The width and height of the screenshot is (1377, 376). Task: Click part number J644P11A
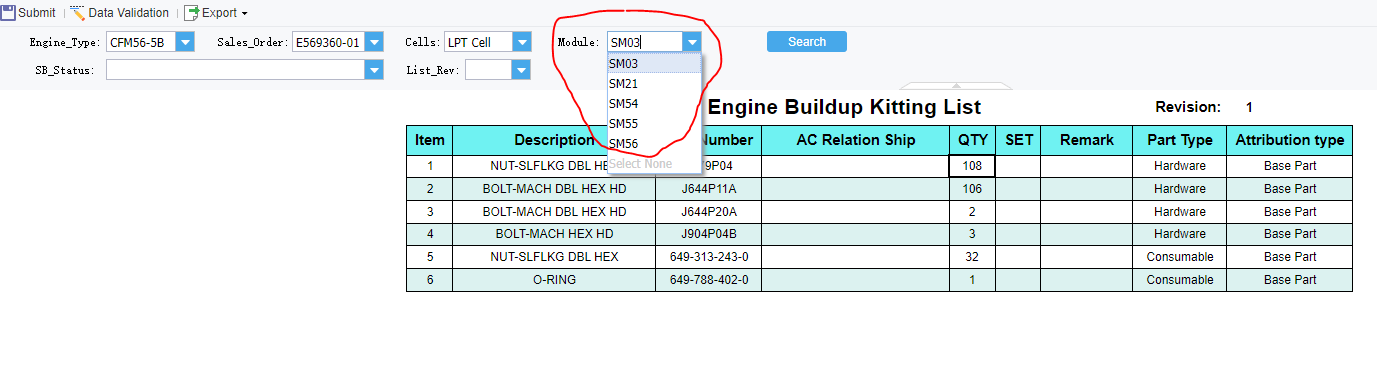point(709,189)
